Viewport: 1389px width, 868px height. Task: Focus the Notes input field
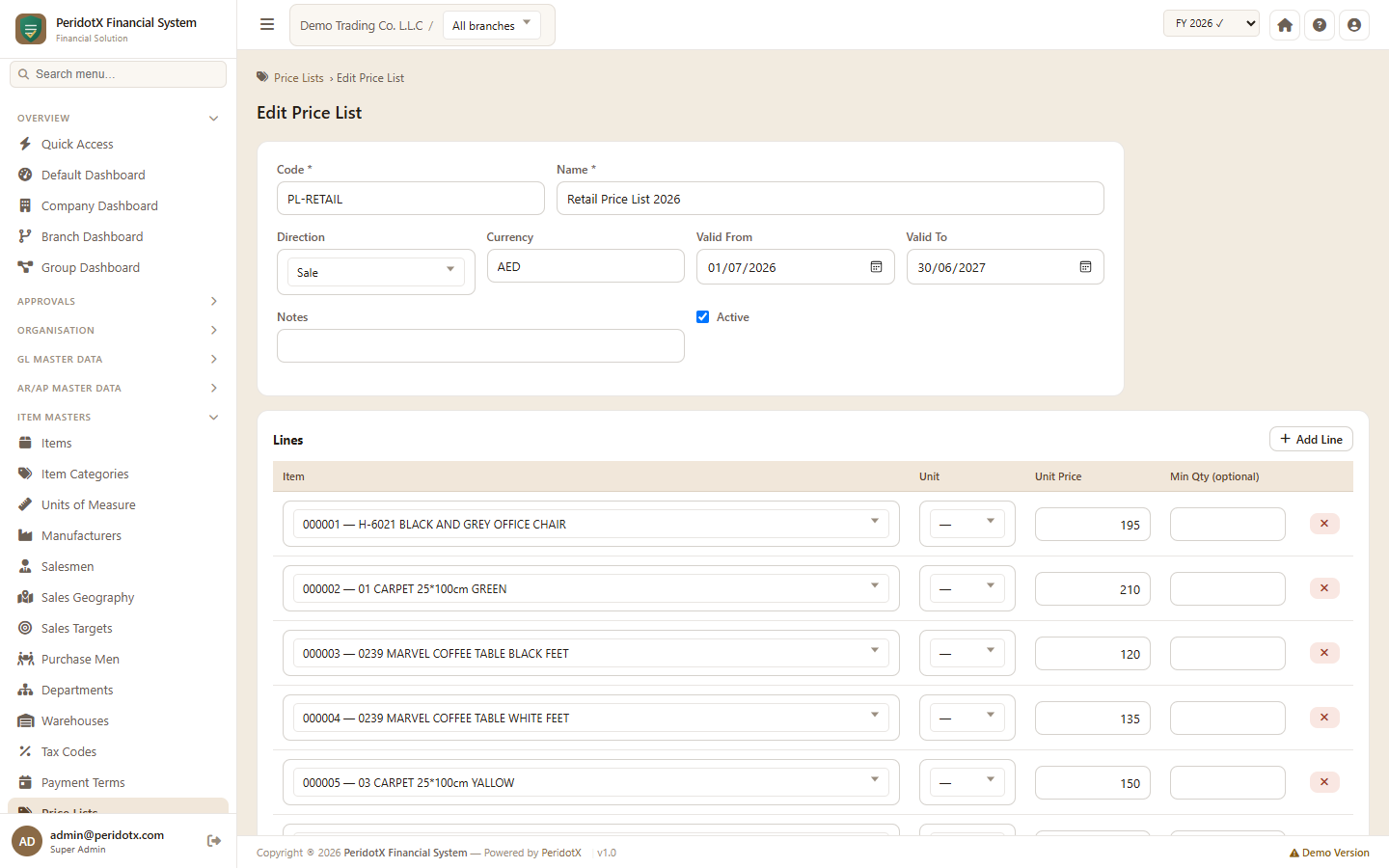click(480, 345)
